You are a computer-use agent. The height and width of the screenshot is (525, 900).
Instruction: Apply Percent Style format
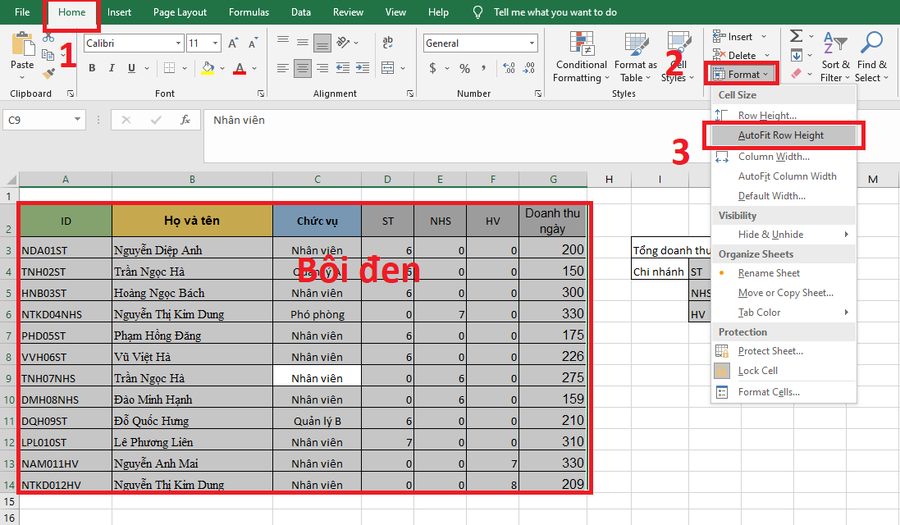click(x=465, y=68)
